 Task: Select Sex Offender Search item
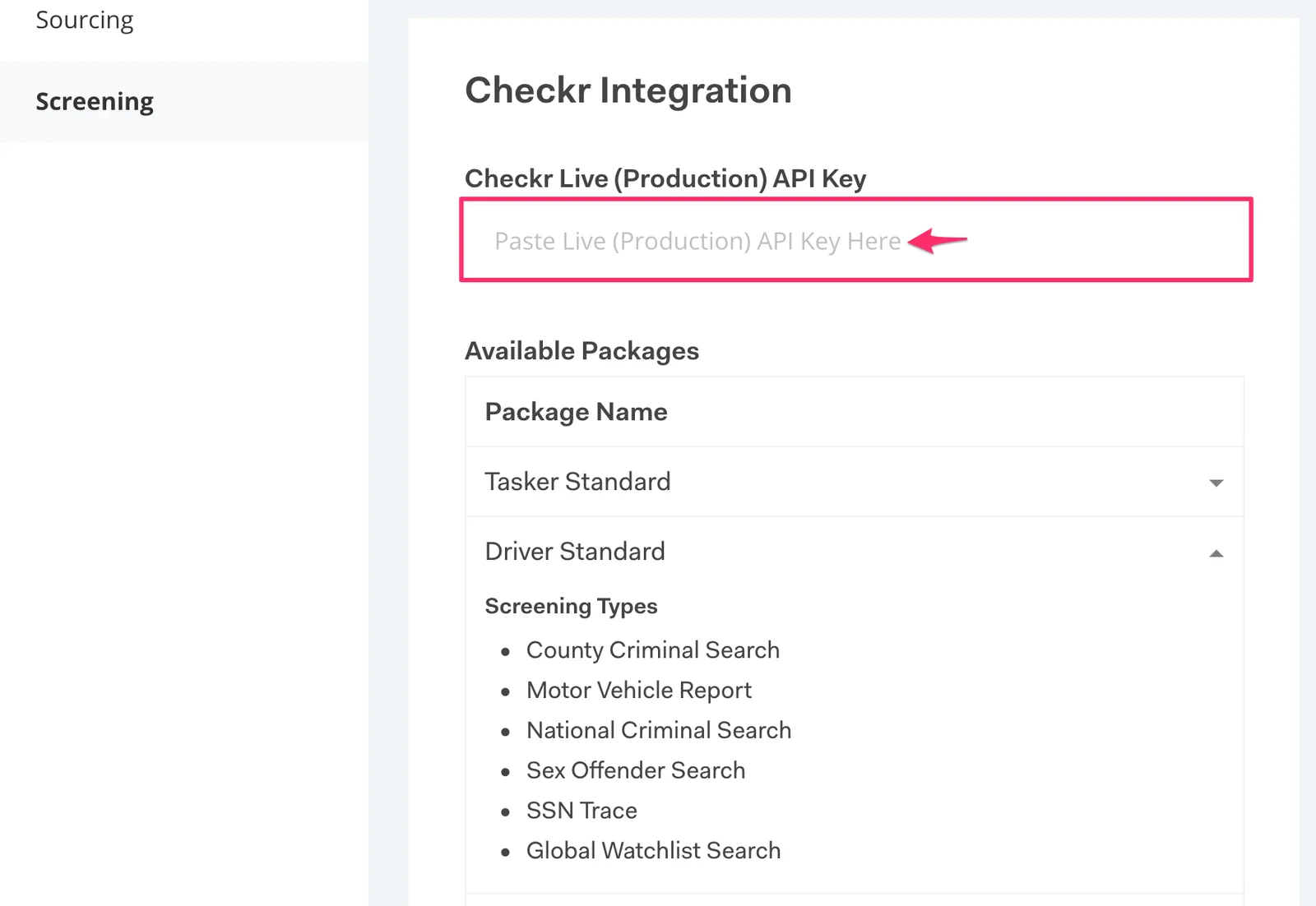click(x=636, y=770)
